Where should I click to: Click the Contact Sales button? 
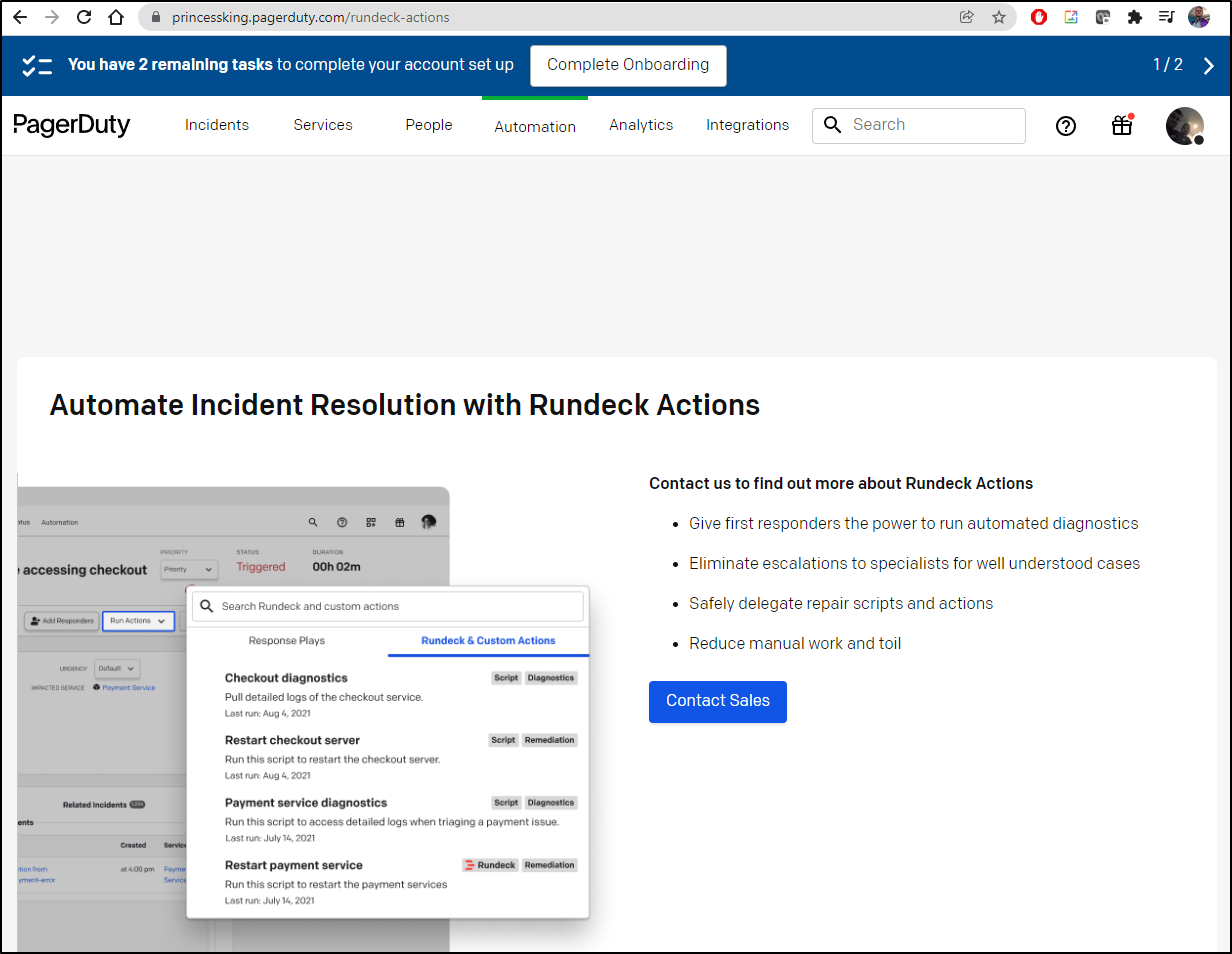click(718, 701)
